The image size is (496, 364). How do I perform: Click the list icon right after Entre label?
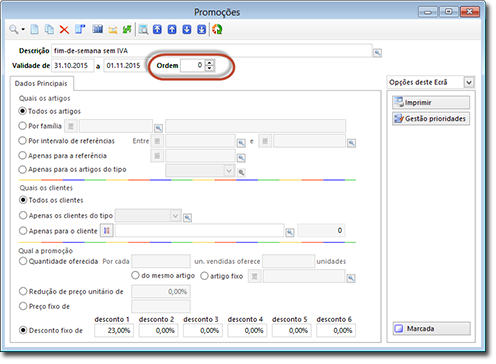(x=157, y=141)
